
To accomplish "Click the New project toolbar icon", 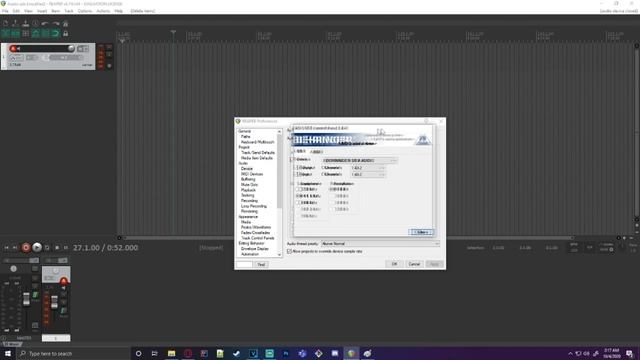I will [x=5, y=24].
